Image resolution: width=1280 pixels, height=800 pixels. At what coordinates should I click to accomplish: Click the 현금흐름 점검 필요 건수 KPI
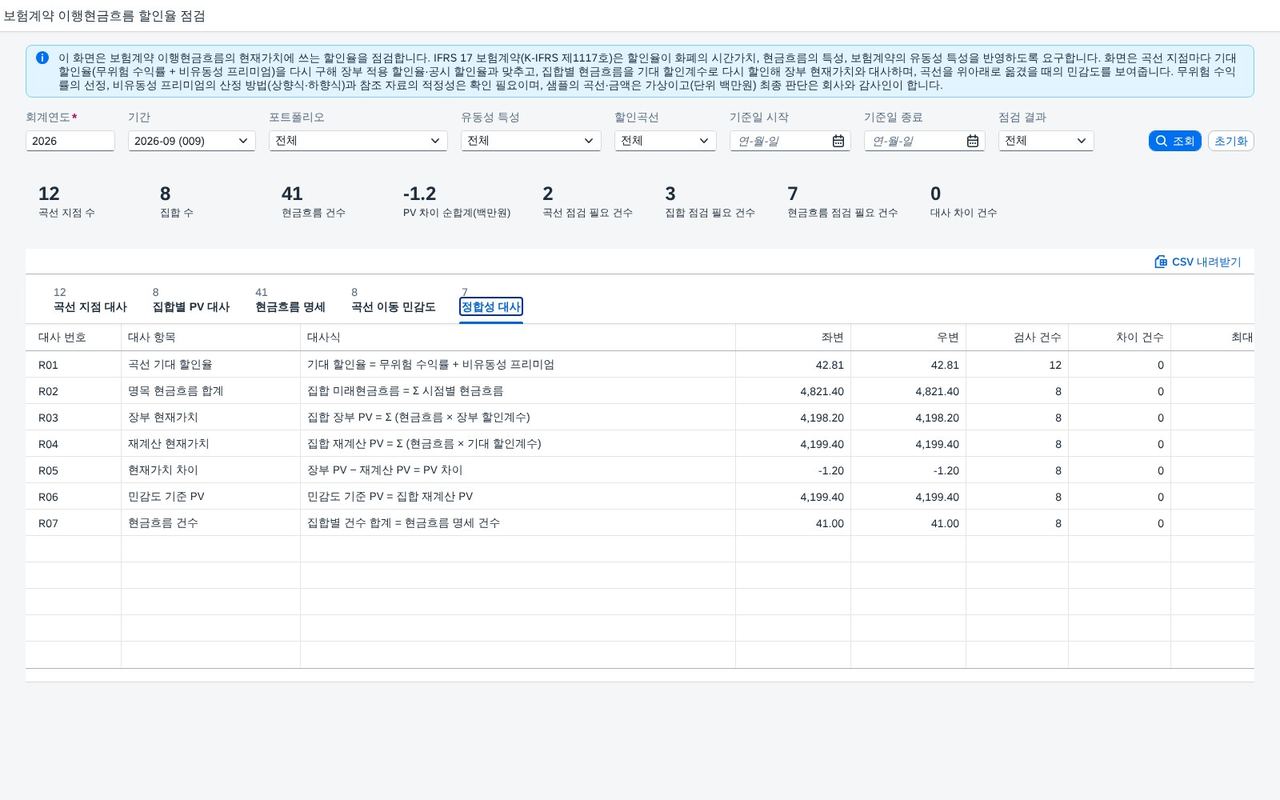[x=842, y=202]
